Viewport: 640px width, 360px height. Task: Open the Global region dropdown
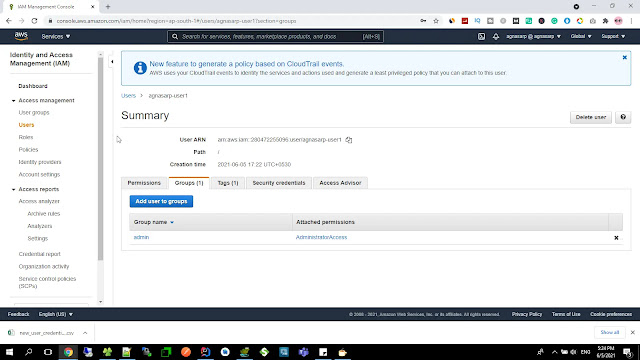click(x=581, y=36)
